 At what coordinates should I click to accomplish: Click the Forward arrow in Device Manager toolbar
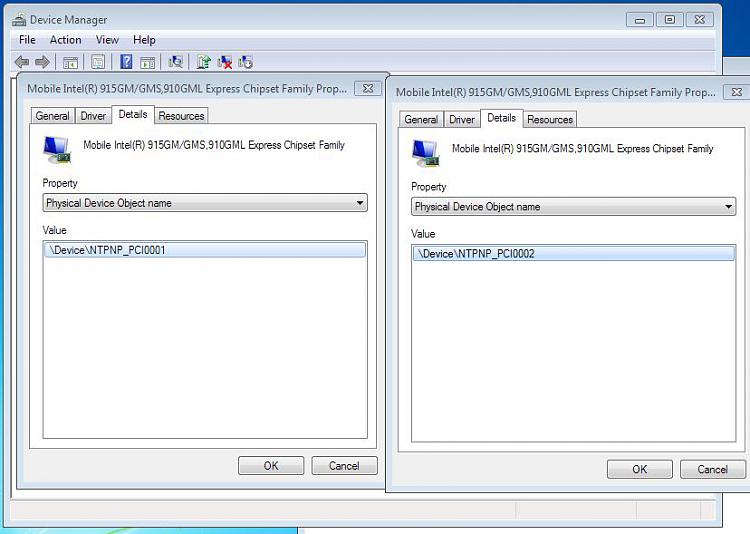(43, 62)
